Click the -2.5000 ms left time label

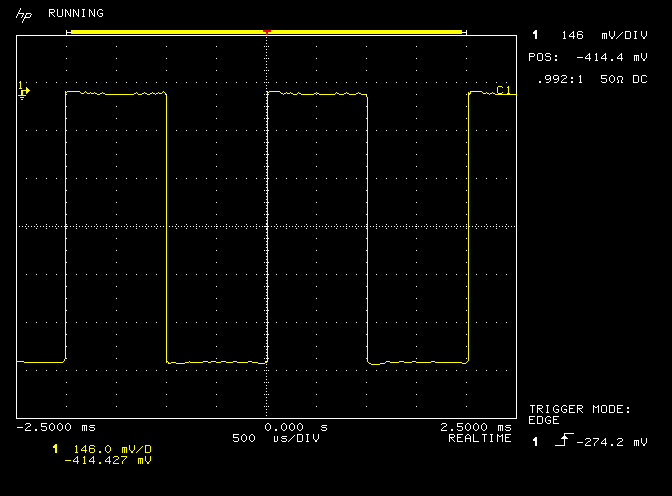(49, 427)
